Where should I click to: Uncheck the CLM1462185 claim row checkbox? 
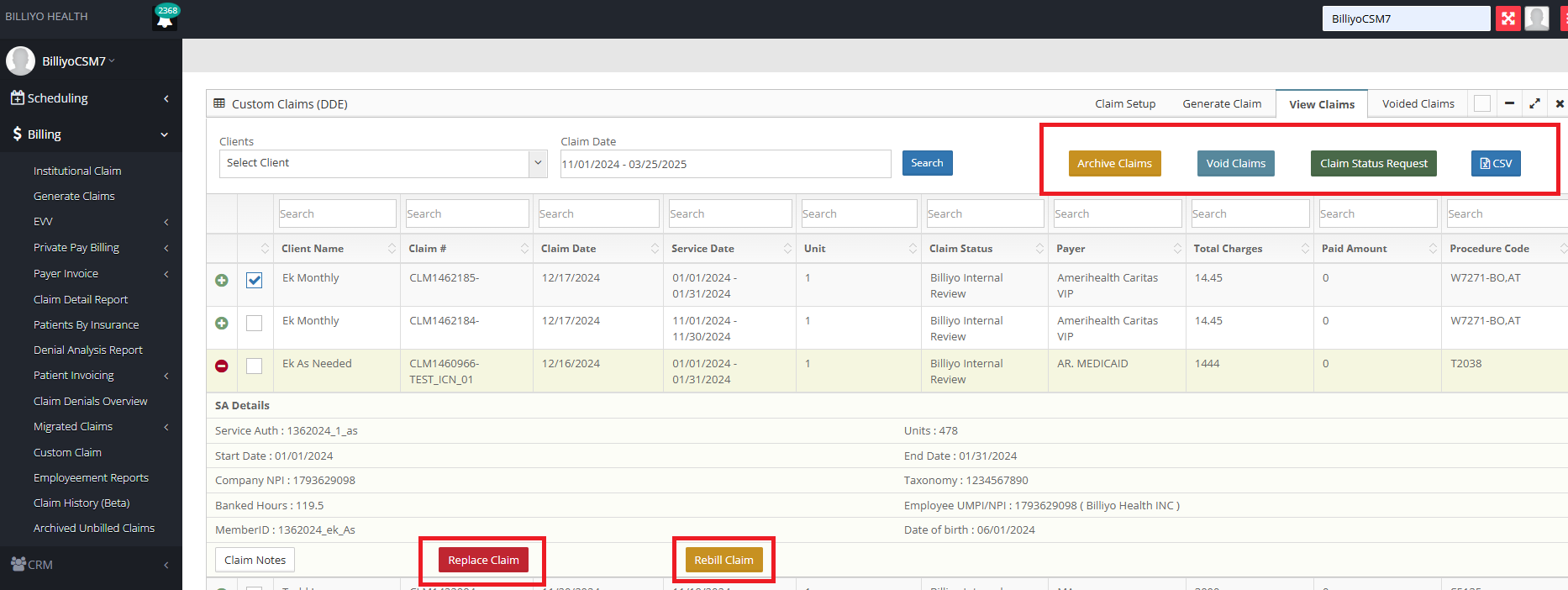pyautogui.click(x=254, y=280)
